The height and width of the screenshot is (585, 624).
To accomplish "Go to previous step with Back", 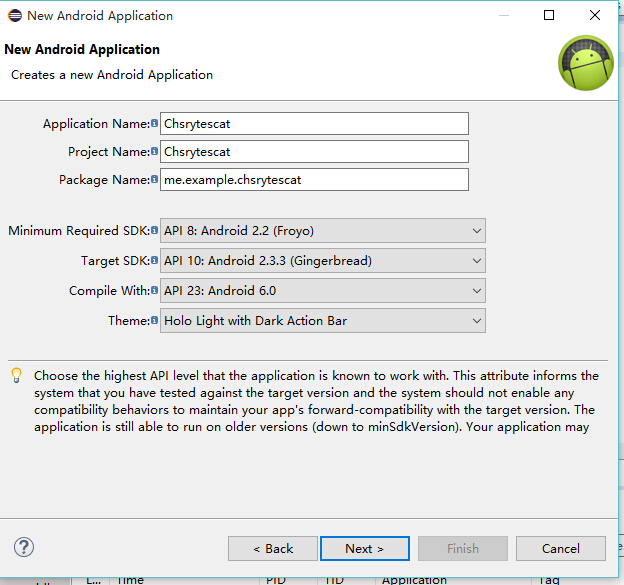I will (x=273, y=548).
